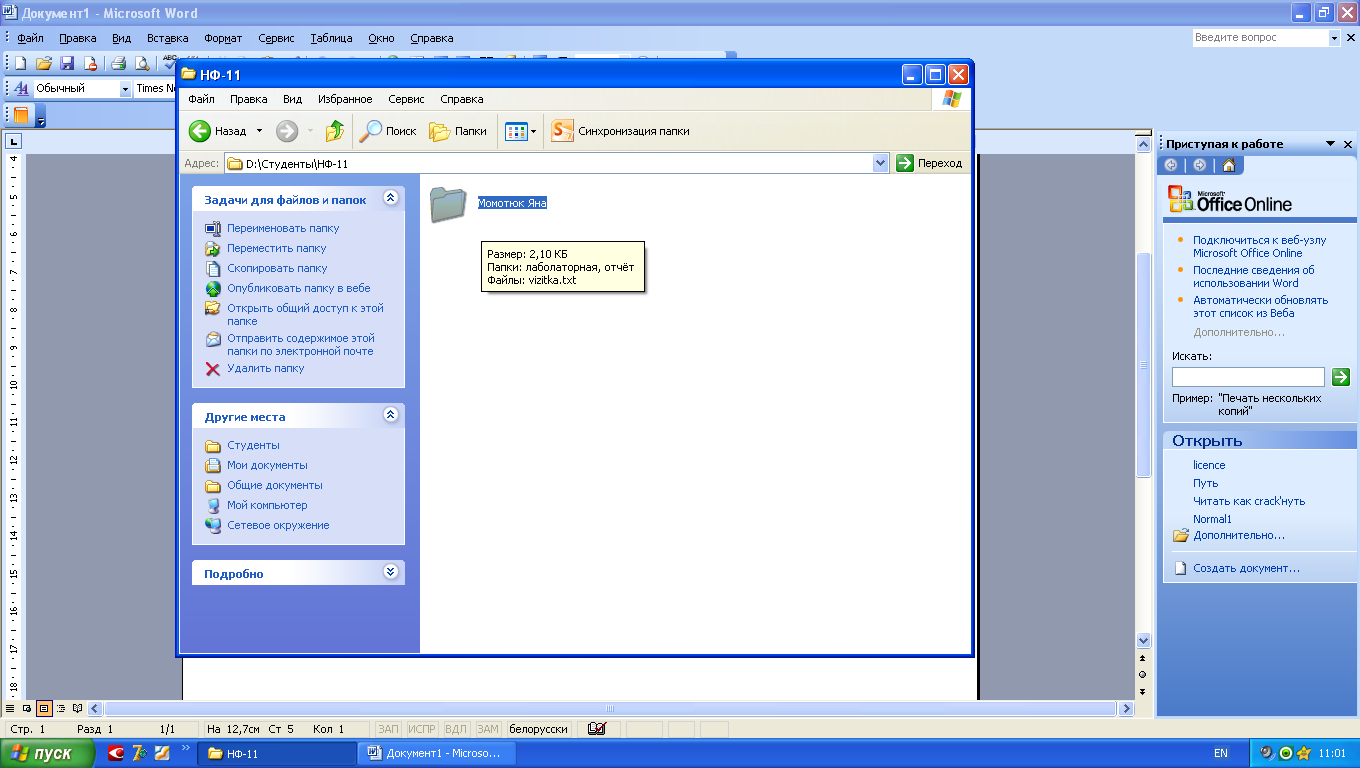Collapse Задачи для файлов и папок section

point(391,198)
